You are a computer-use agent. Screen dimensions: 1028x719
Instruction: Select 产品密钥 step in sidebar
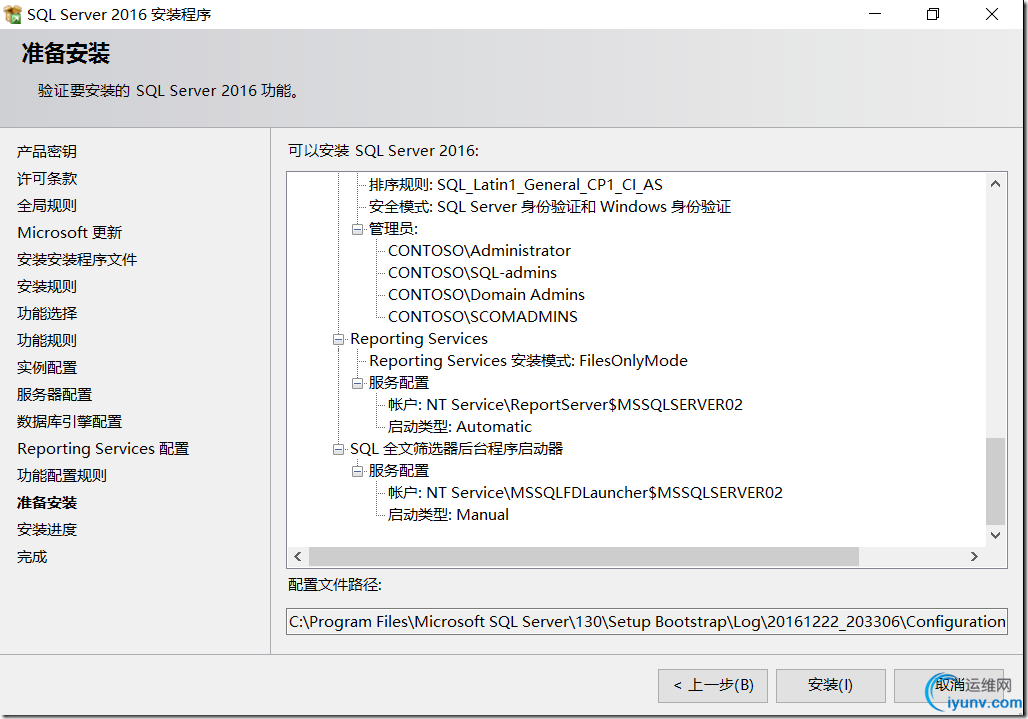point(47,152)
